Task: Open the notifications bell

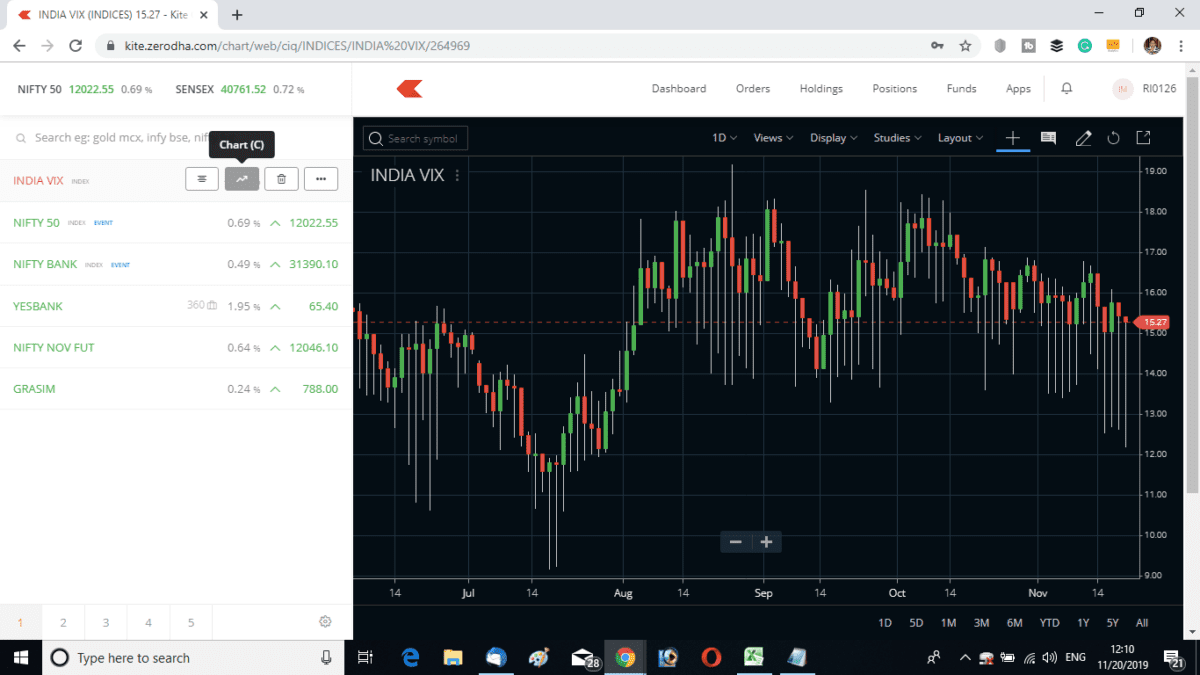Action: 1067,89
